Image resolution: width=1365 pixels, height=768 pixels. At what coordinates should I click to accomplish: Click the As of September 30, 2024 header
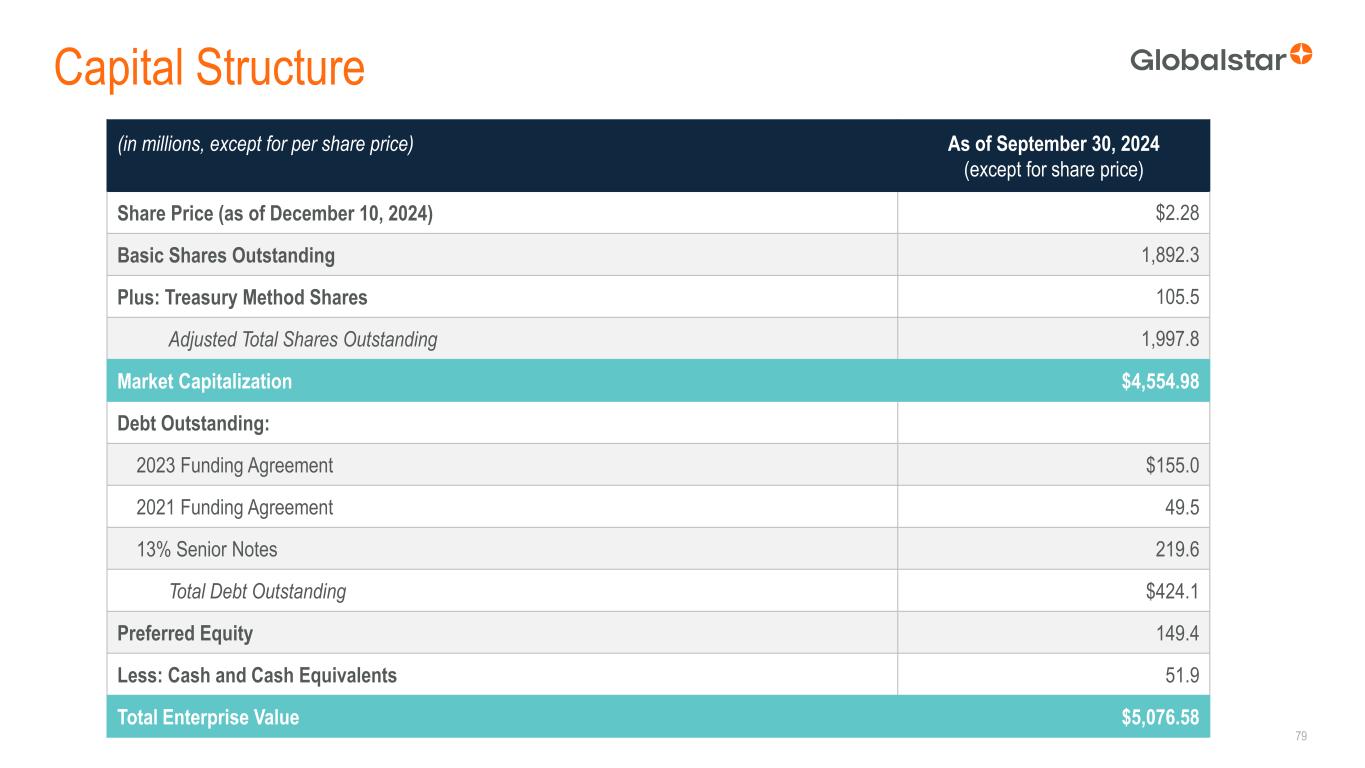click(x=1053, y=144)
